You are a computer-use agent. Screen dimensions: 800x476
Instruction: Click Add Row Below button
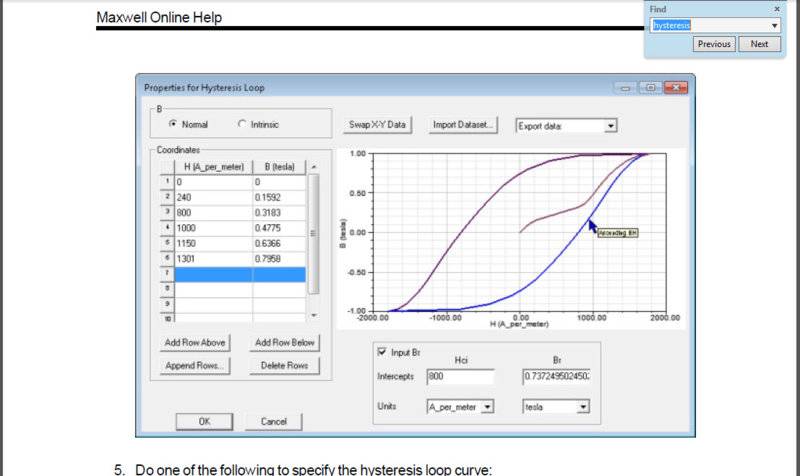284,342
